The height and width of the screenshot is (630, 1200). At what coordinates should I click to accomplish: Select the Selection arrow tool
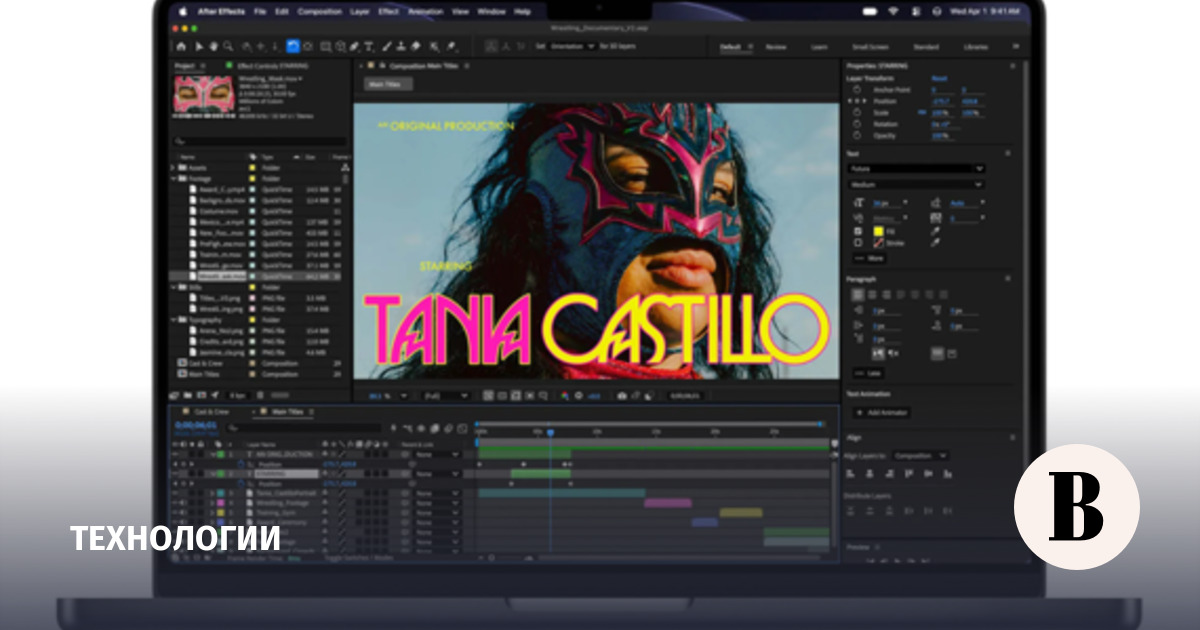pyautogui.click(x=199, y=46)
